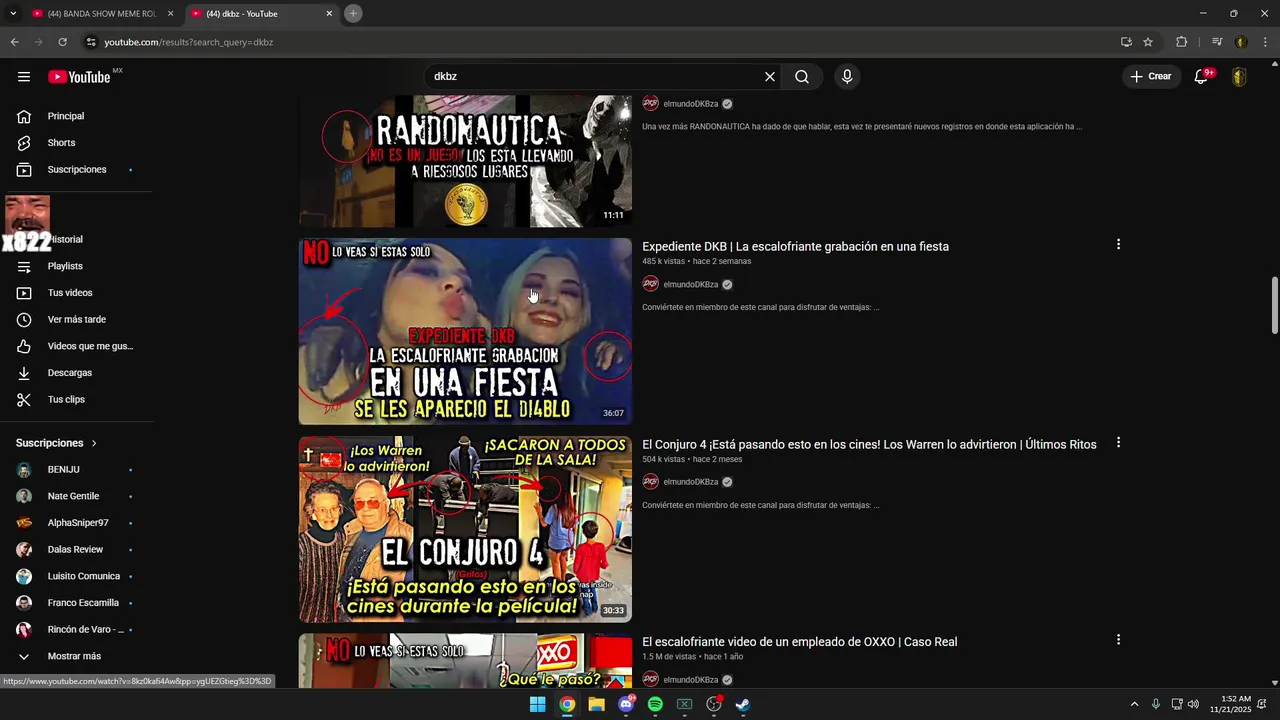Open Expediente DKB fiesta thumbnail
The image size is (1280, 720).
(465, 331)
